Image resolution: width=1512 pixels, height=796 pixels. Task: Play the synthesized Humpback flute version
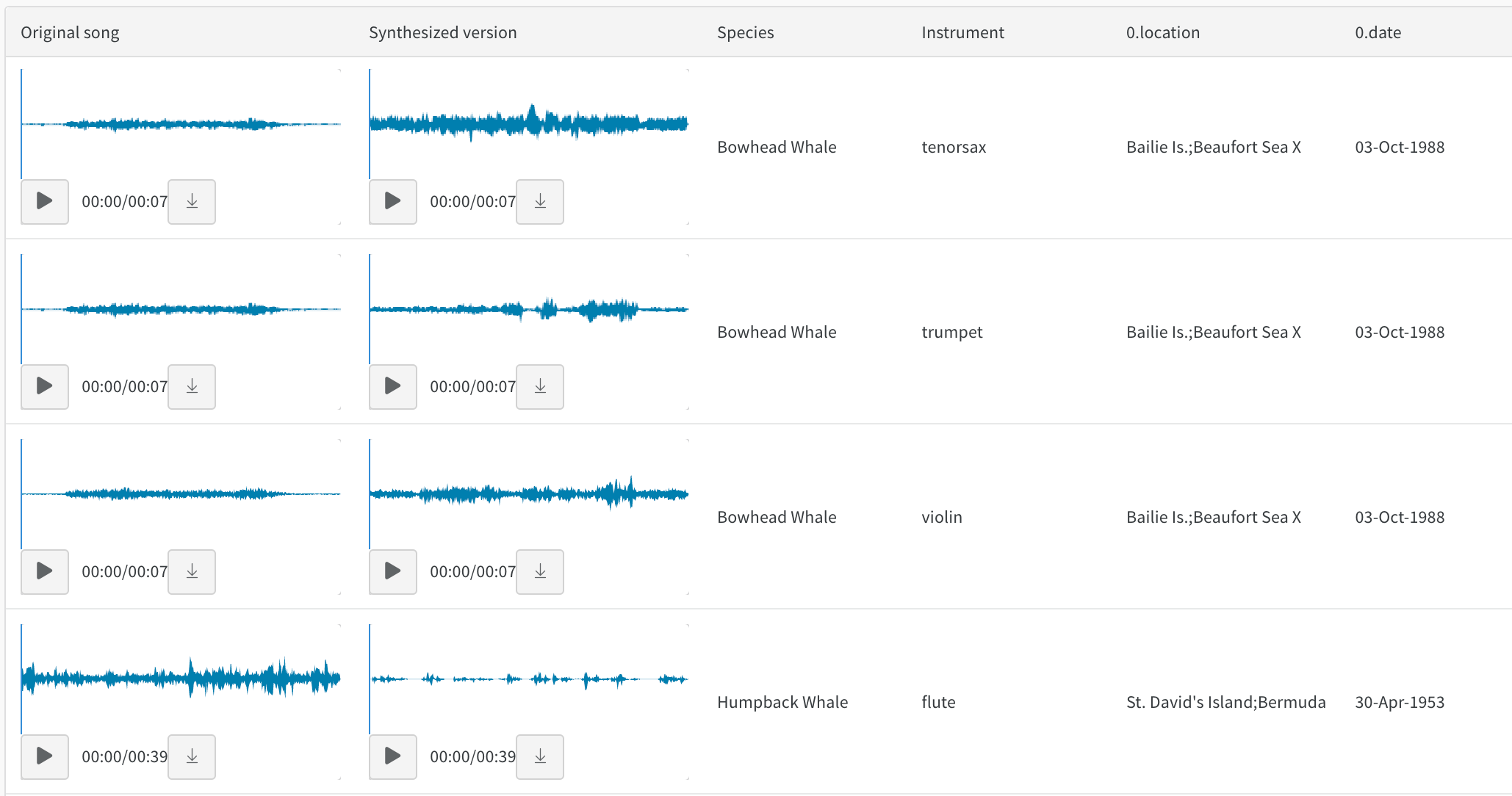point(392,757)
